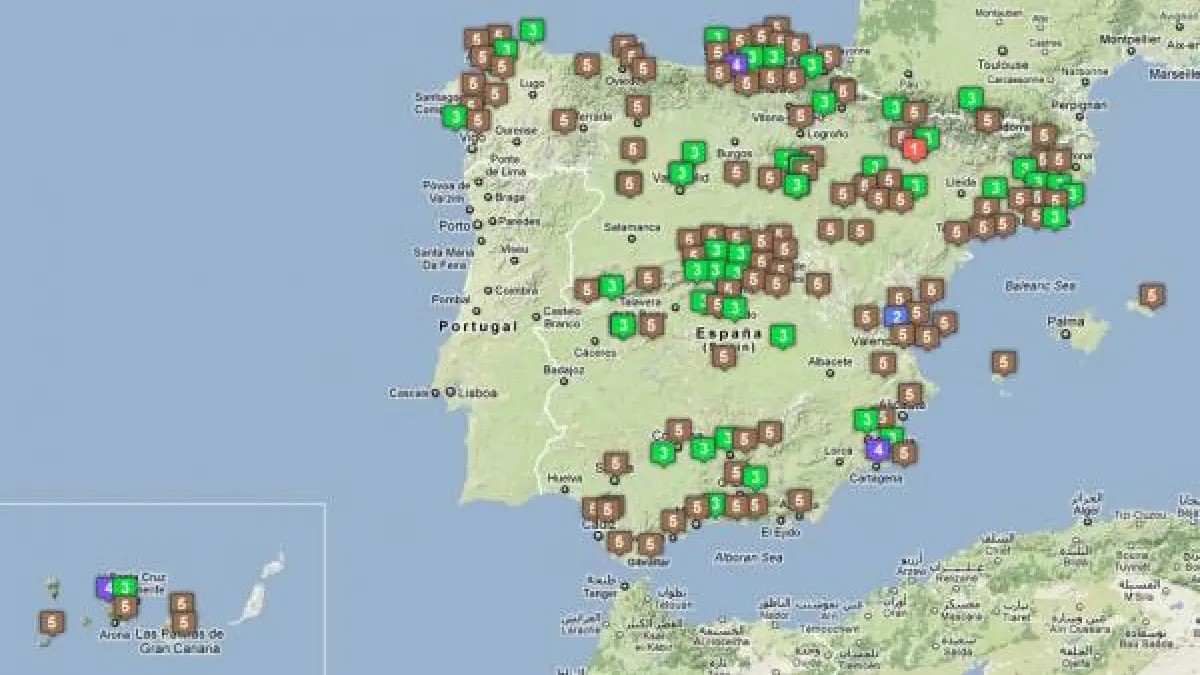1200x675 pixels.
Task: Click the Badajoz city label
Action: (564, 369)
